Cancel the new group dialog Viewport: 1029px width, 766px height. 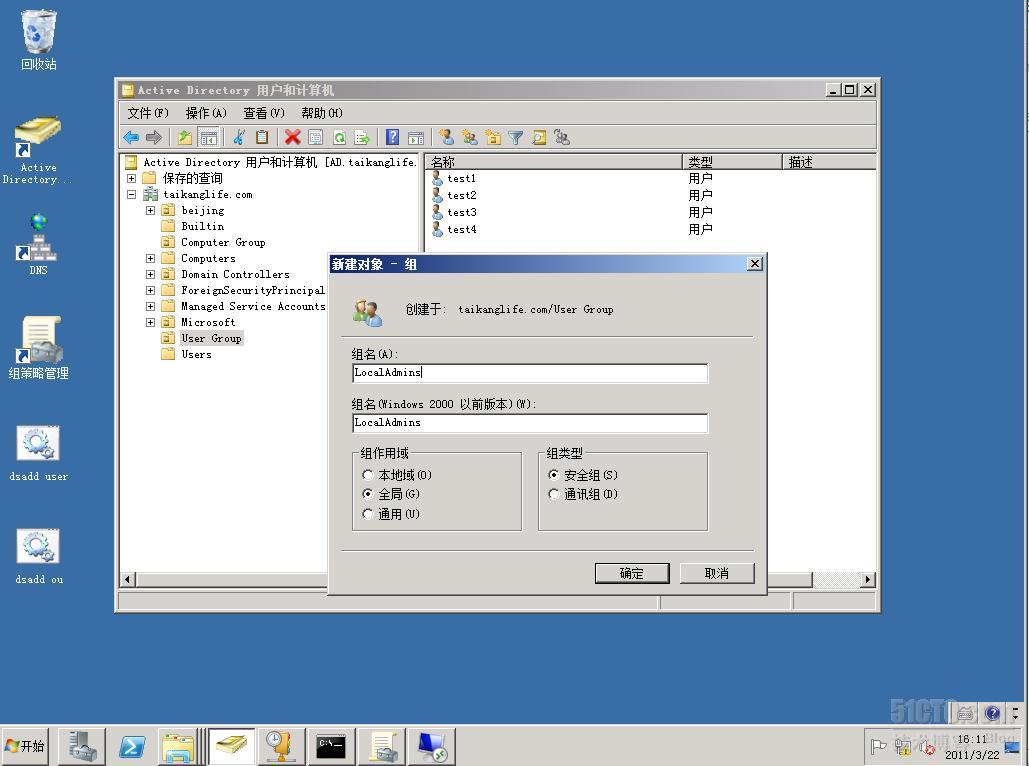pyautogui.click(x=717, y=573)
